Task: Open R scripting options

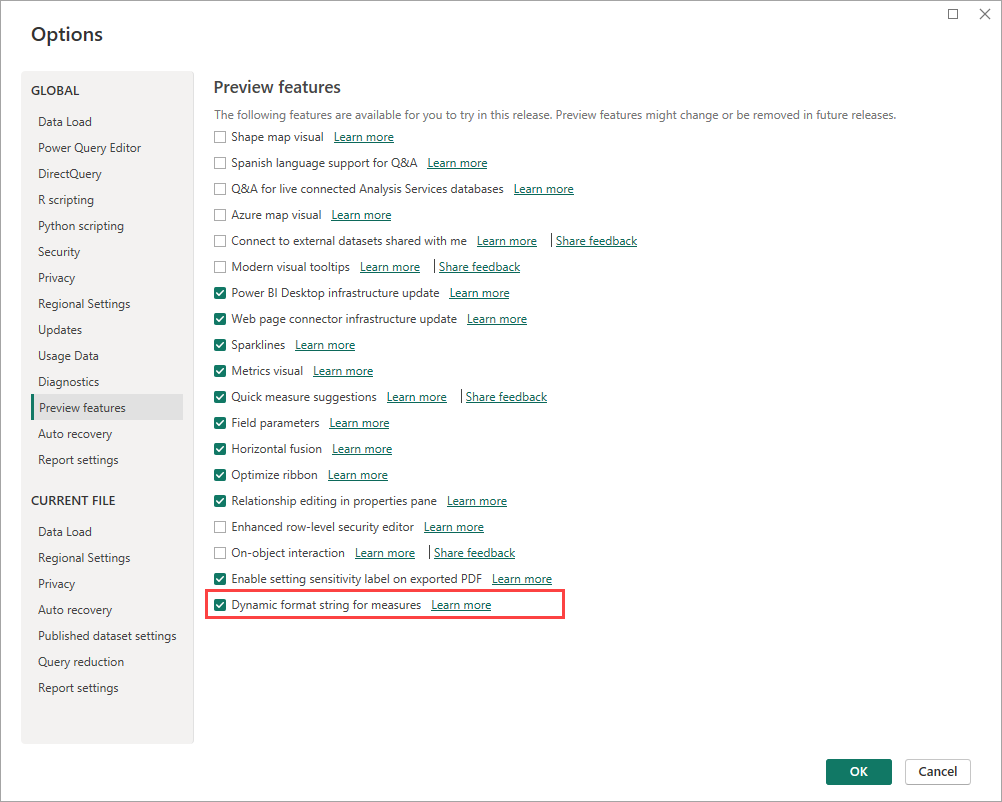Action: pos(66,200)
